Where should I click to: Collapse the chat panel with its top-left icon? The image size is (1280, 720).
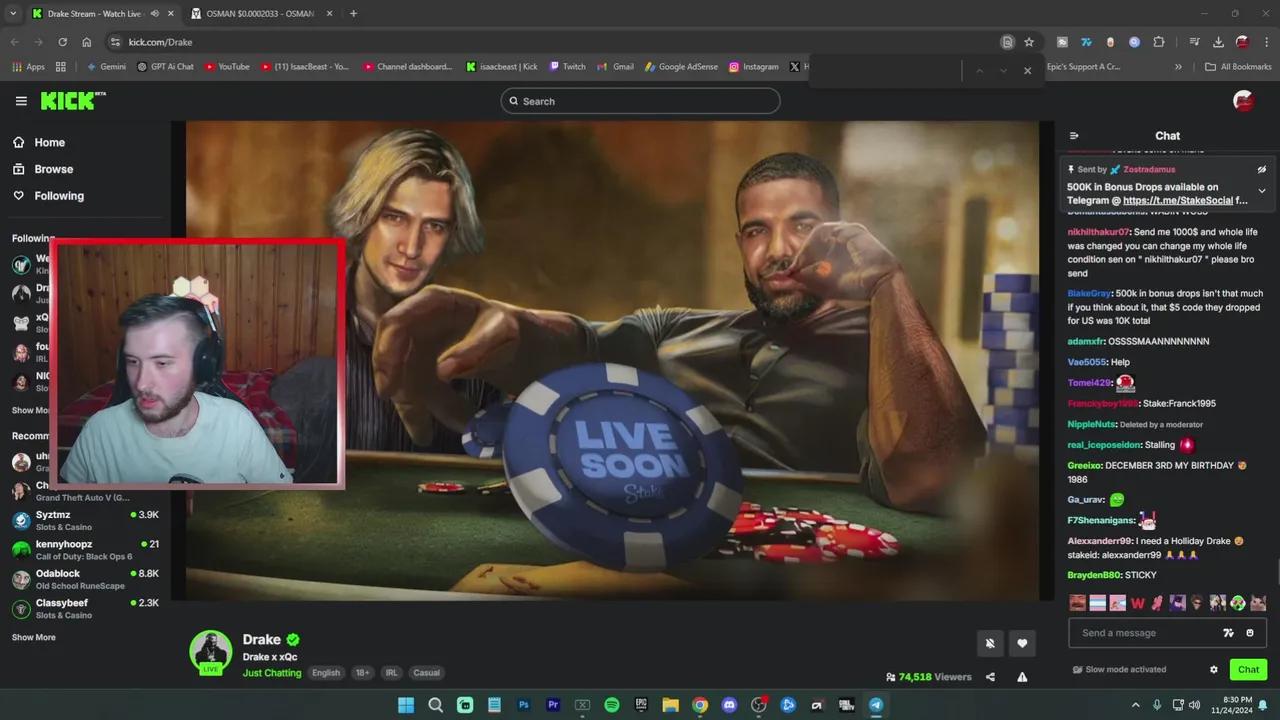click(x=1073, y=135)
